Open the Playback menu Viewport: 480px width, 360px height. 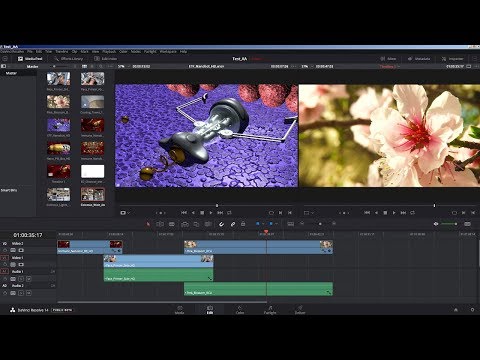click(109, 51)
